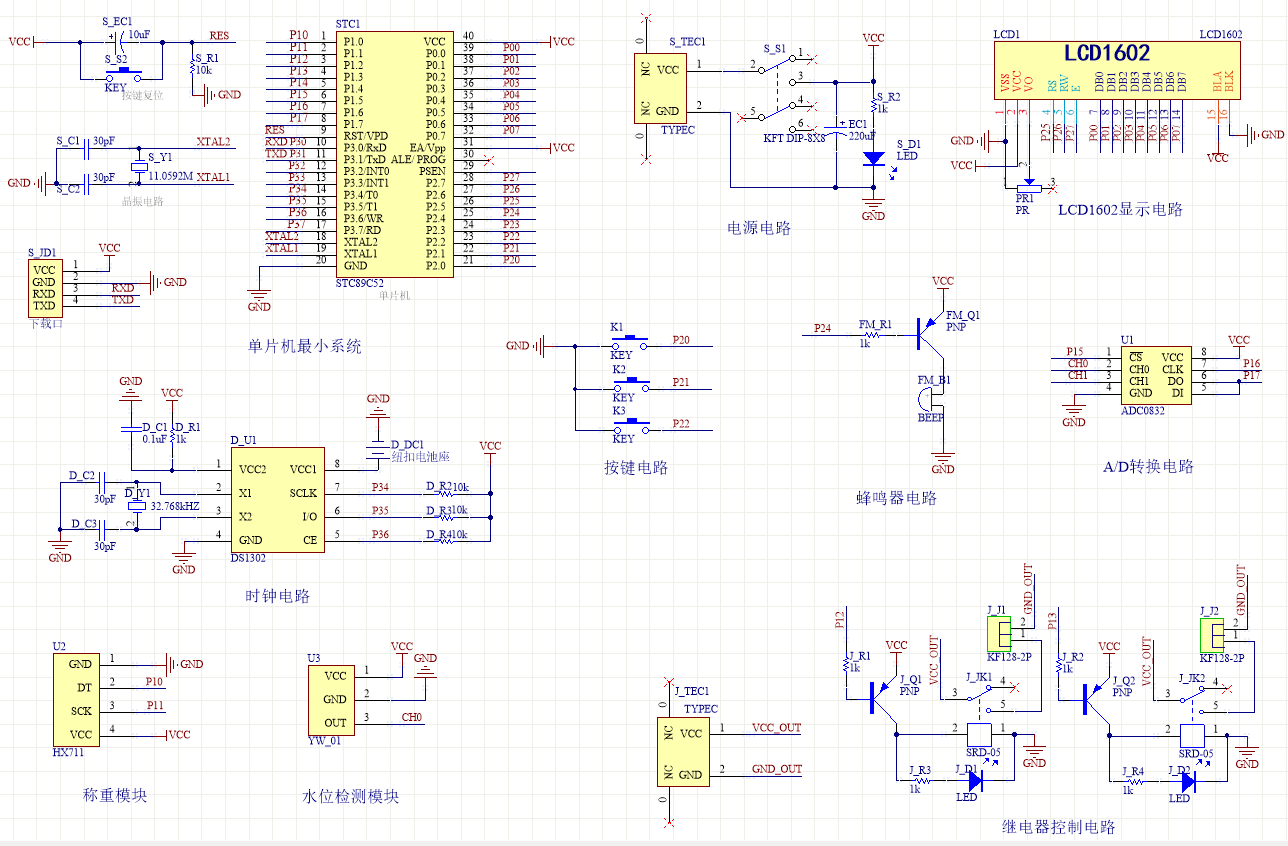Click the 'P24' net label on buzzer circuit
The image size is (1288, 846).
tap(822, 328)
